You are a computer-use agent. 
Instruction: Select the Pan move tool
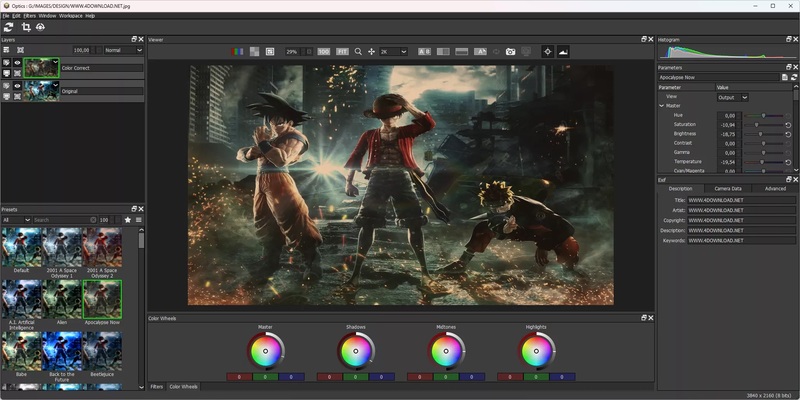click(371, 52)
